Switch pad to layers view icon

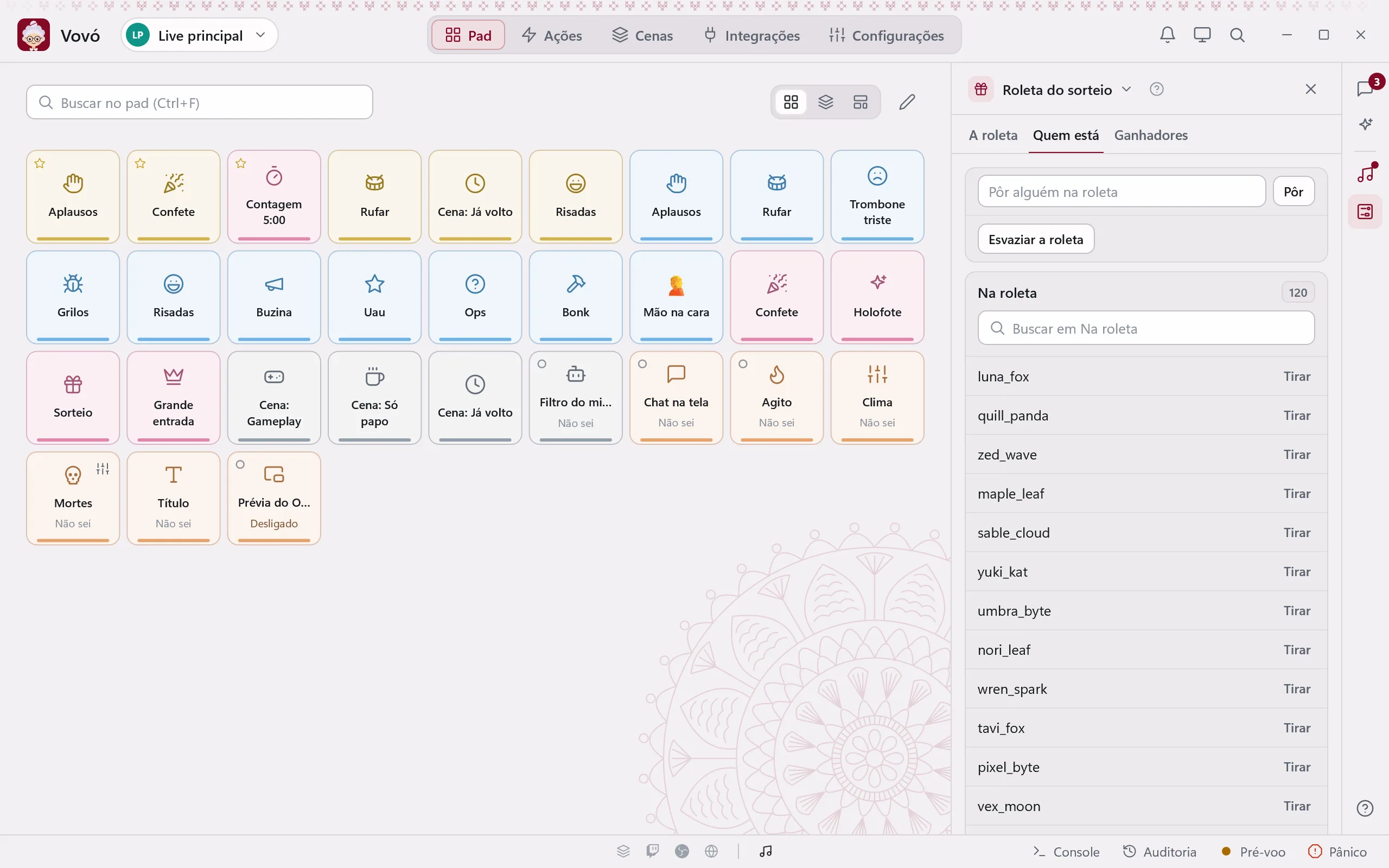825,102
